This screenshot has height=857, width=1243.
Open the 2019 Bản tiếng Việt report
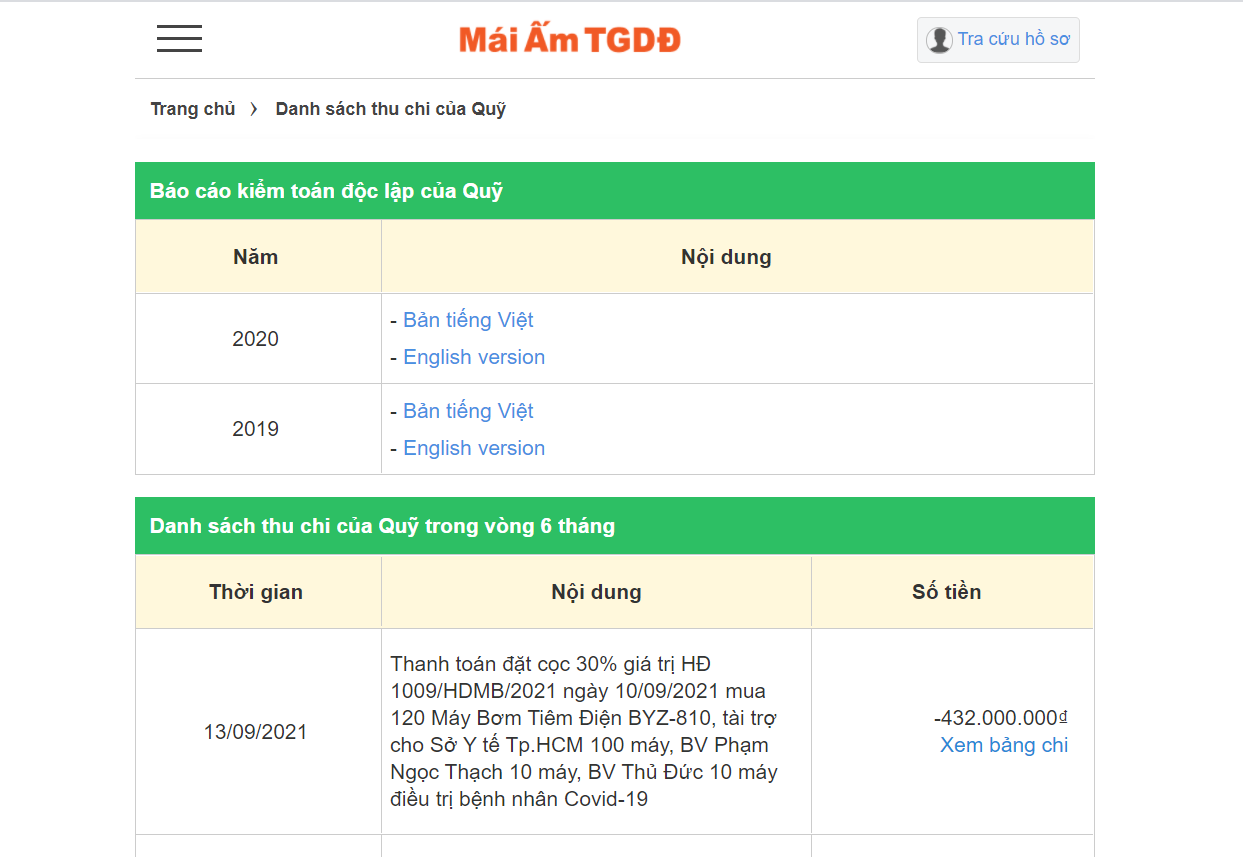[467, 410]
